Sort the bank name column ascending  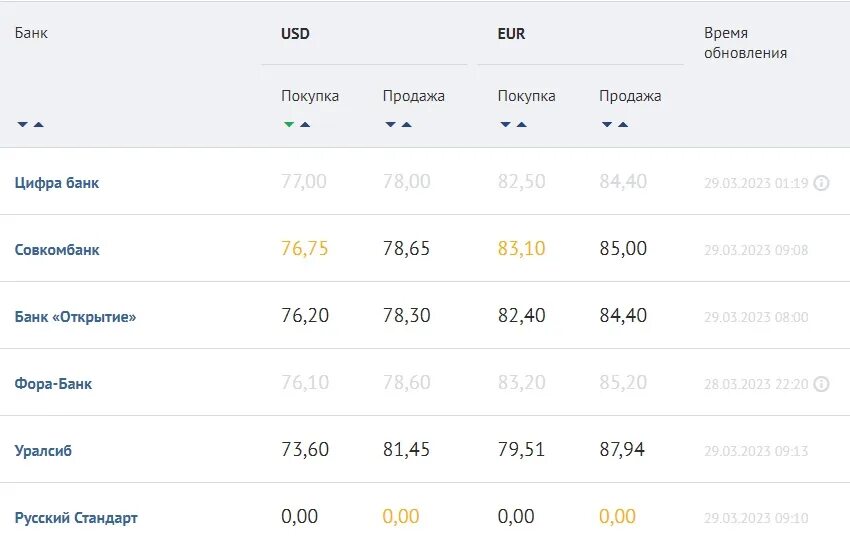point(38,125)
